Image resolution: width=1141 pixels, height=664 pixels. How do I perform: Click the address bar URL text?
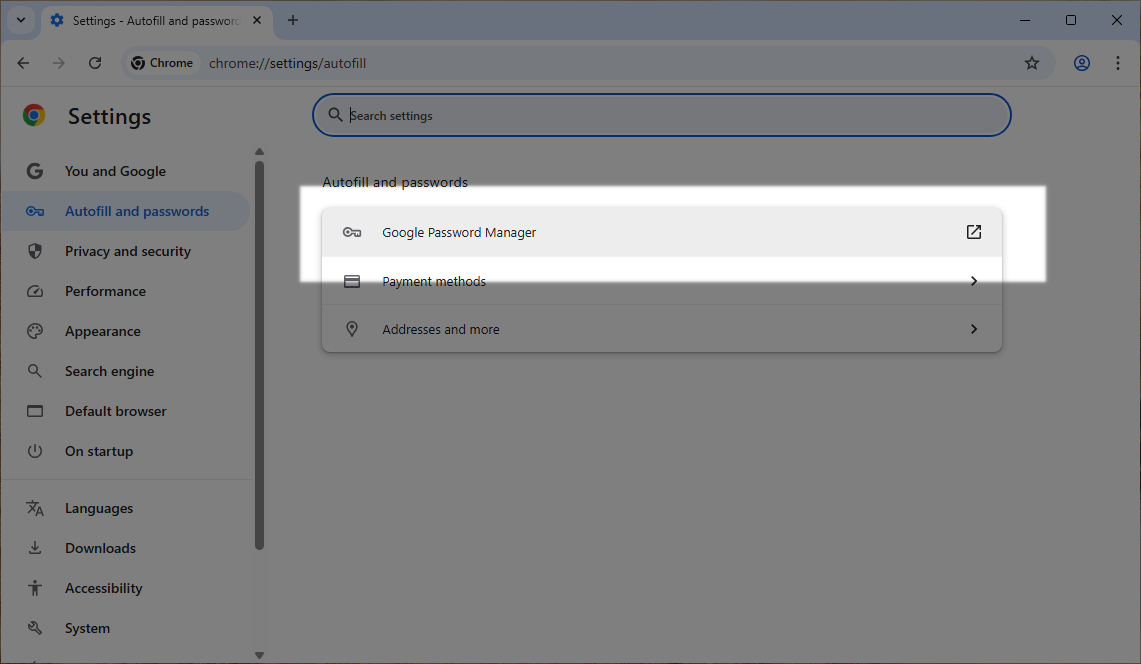point(287,63)
